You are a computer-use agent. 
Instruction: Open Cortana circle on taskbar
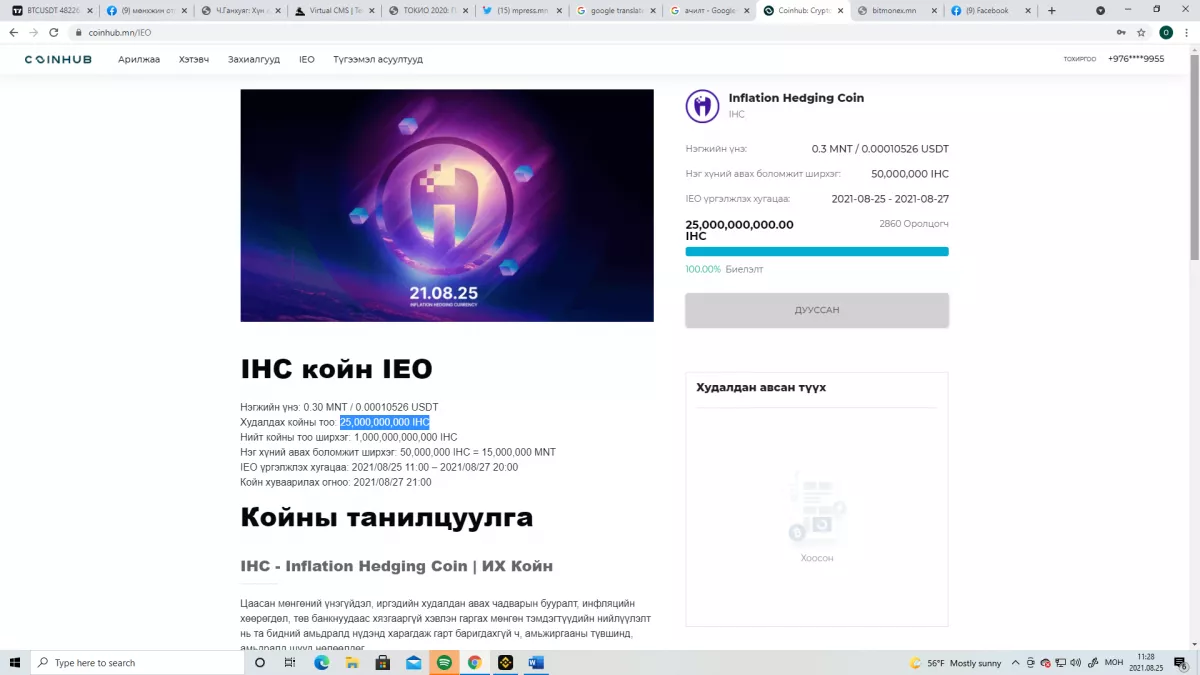tap(260, 662)
